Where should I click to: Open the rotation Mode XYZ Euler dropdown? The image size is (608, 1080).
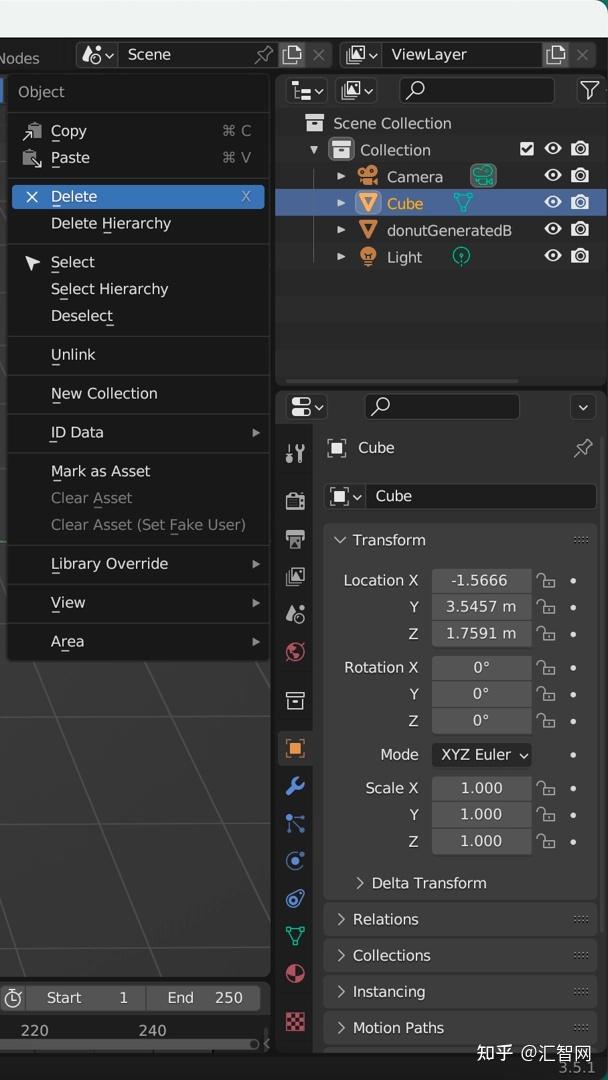click(x=481, y=755)
